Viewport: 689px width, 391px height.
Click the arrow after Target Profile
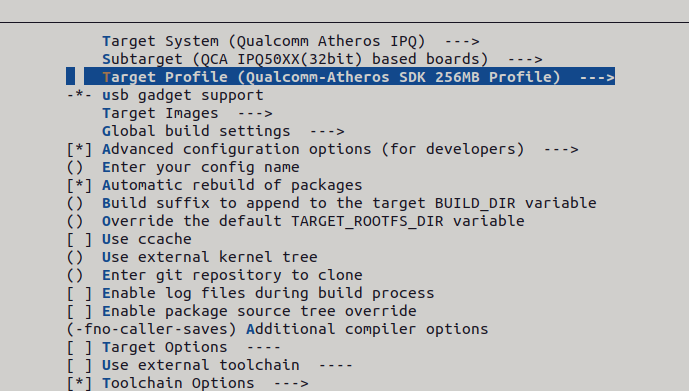pos(597,78)
